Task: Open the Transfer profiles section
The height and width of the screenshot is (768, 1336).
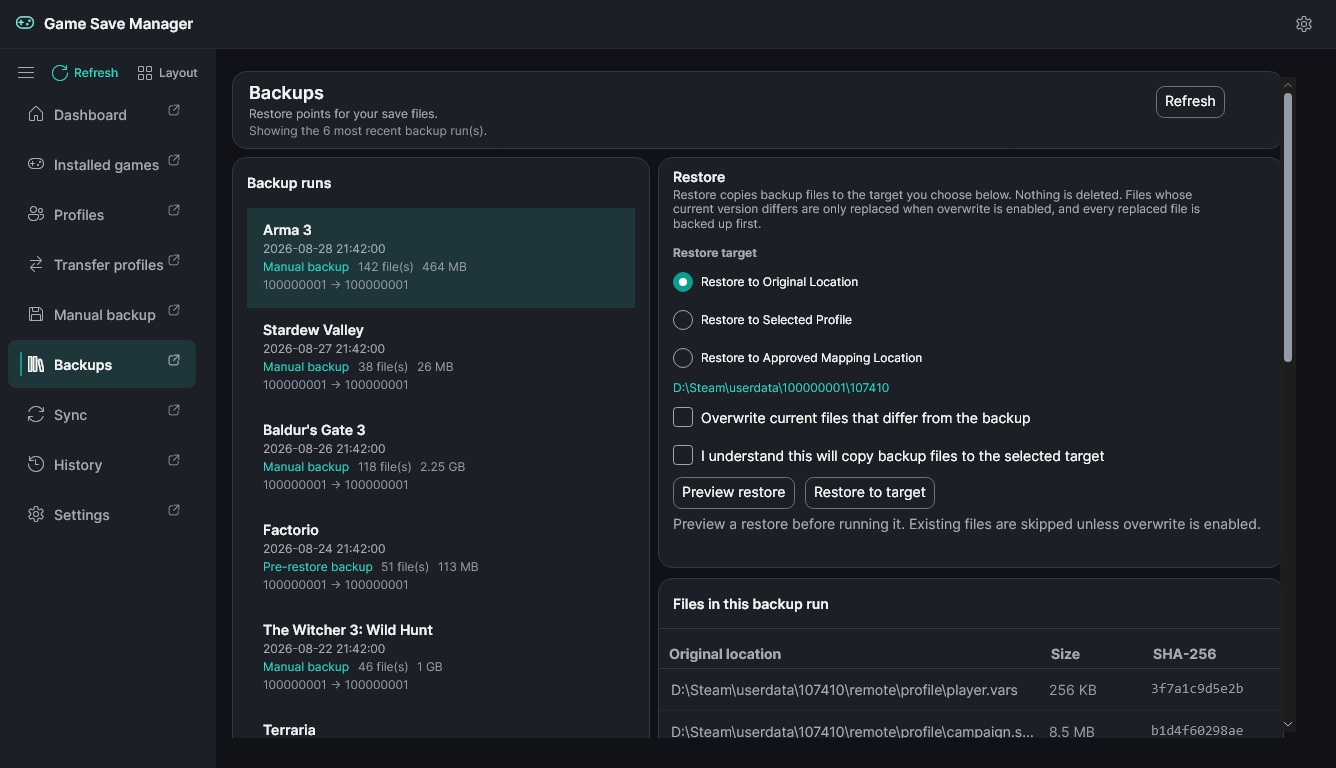Action: (x=102, y=264)
